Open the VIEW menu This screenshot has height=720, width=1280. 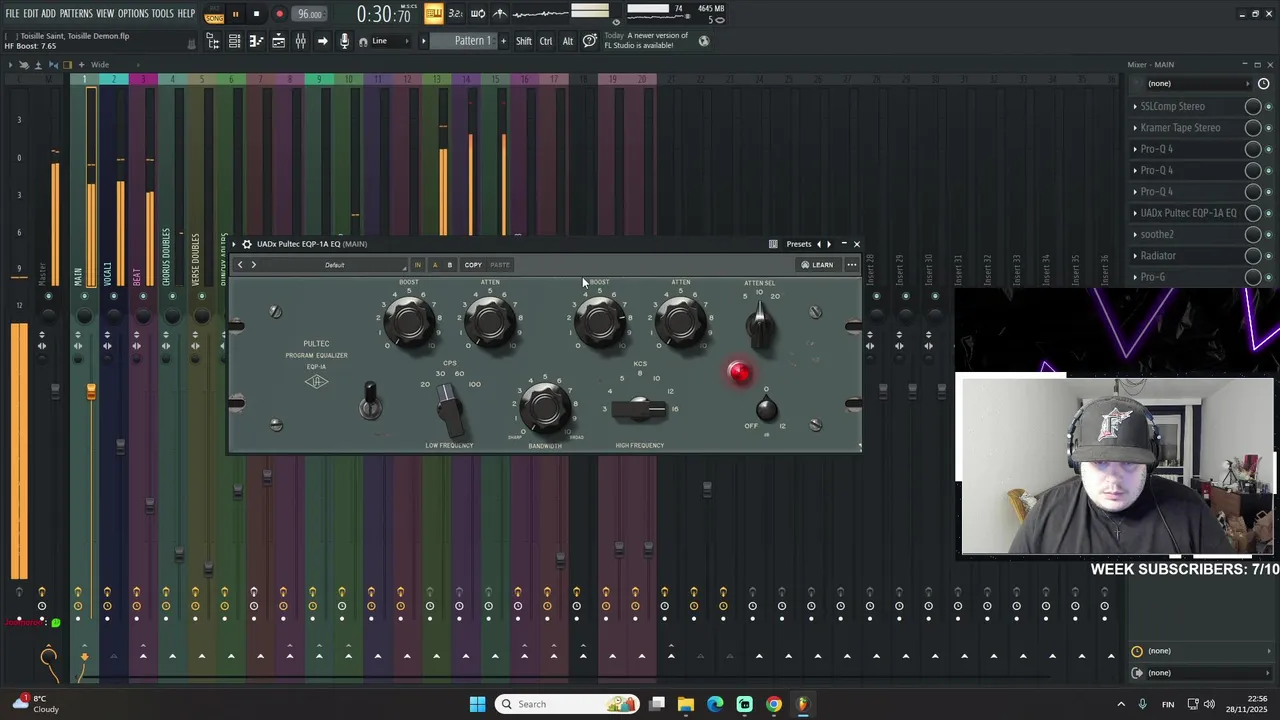tap(105, 14)
